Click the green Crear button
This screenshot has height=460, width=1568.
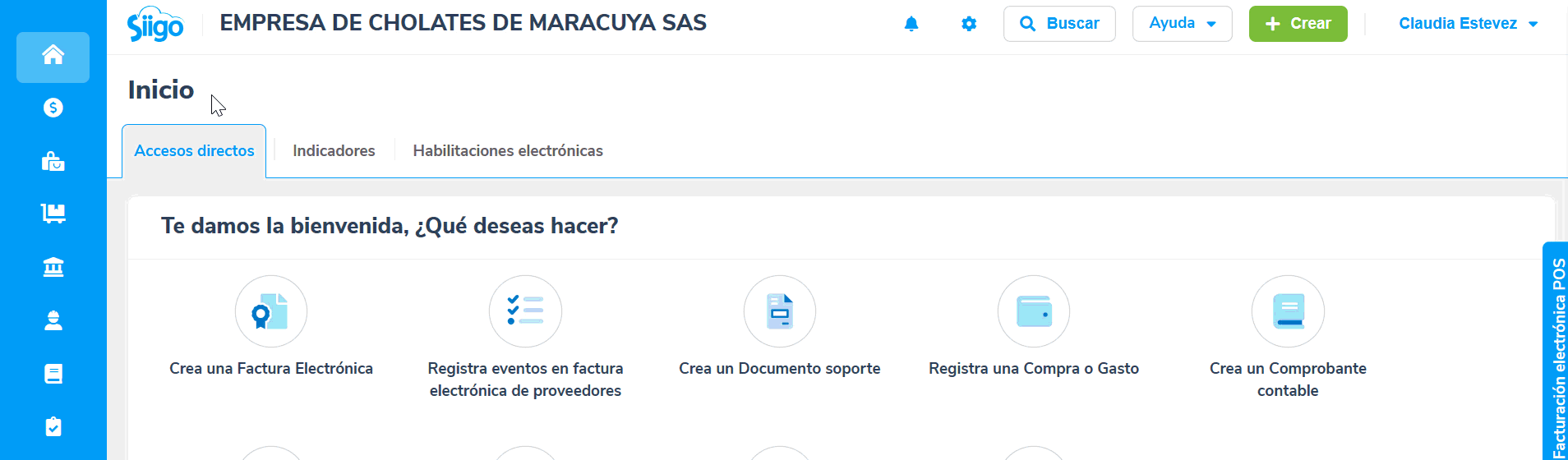click(x=1298, y=24)
